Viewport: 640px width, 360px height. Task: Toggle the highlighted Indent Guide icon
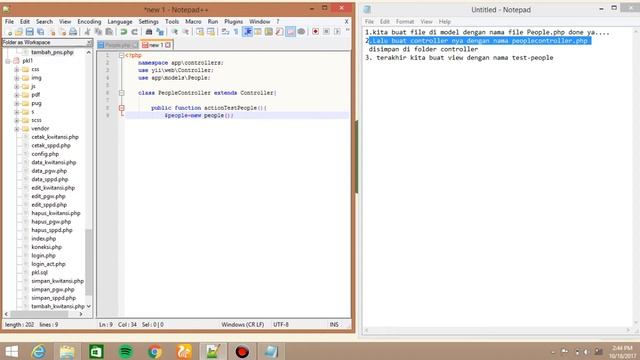(x=247, y=32)
